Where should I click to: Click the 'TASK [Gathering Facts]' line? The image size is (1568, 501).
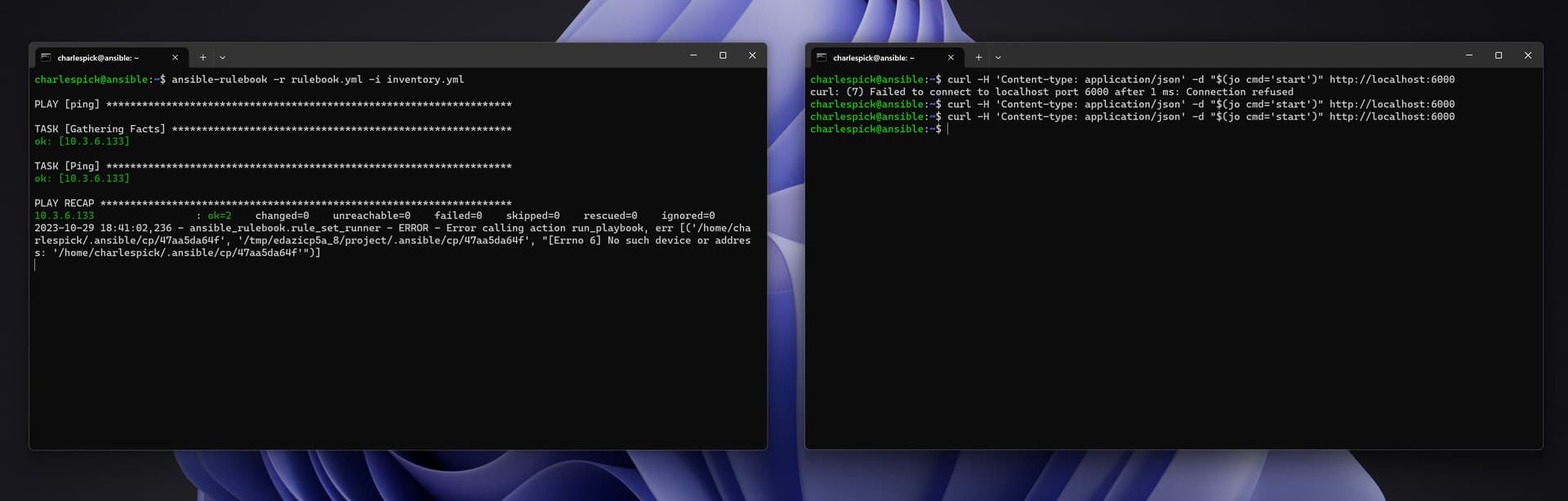click(x=273, y=129)
